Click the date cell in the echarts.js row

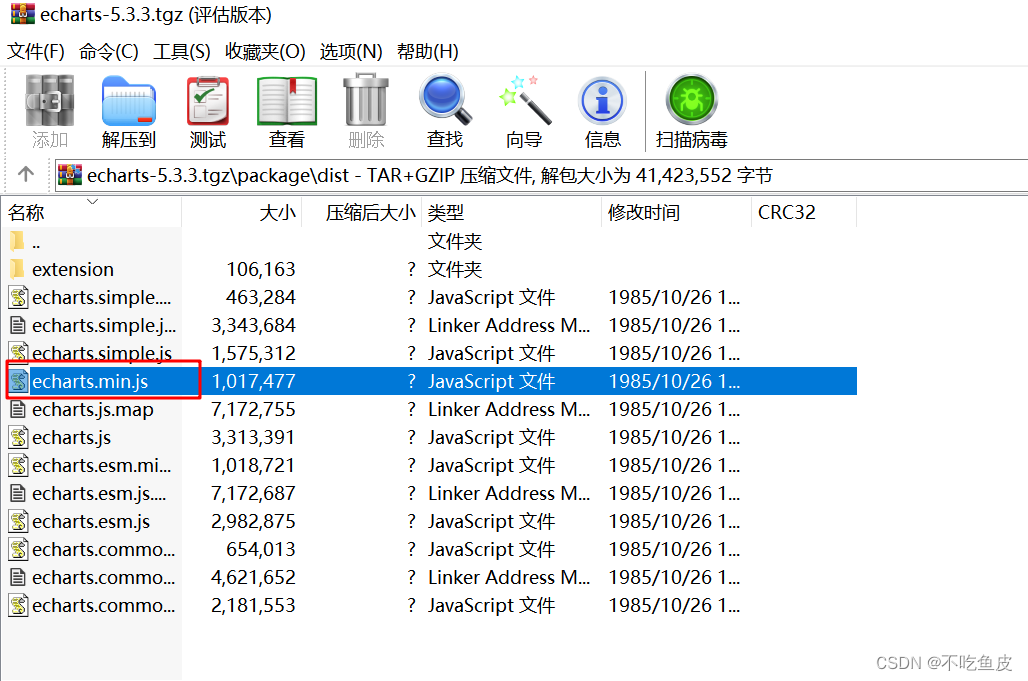point(674,437)
